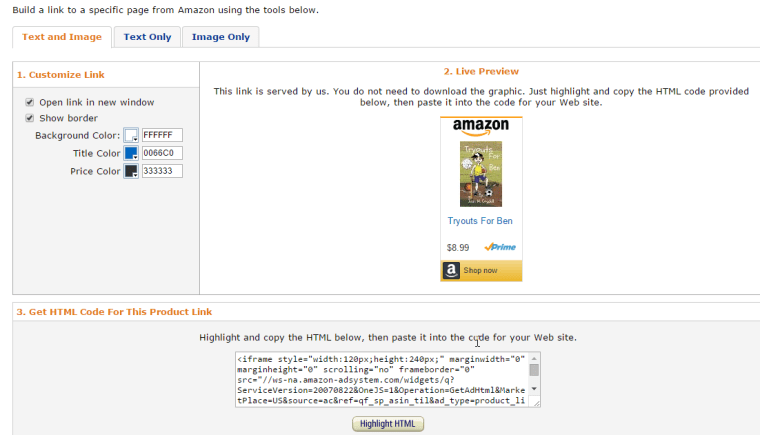Open the Tryouts For Ben book cover image
Image resolution: width=760 pixels, height=435 pixels.
point(480,173)
